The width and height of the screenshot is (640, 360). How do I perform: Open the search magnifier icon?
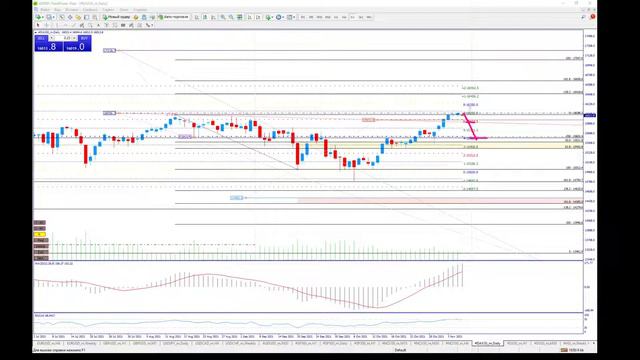(x=583, y=17)
